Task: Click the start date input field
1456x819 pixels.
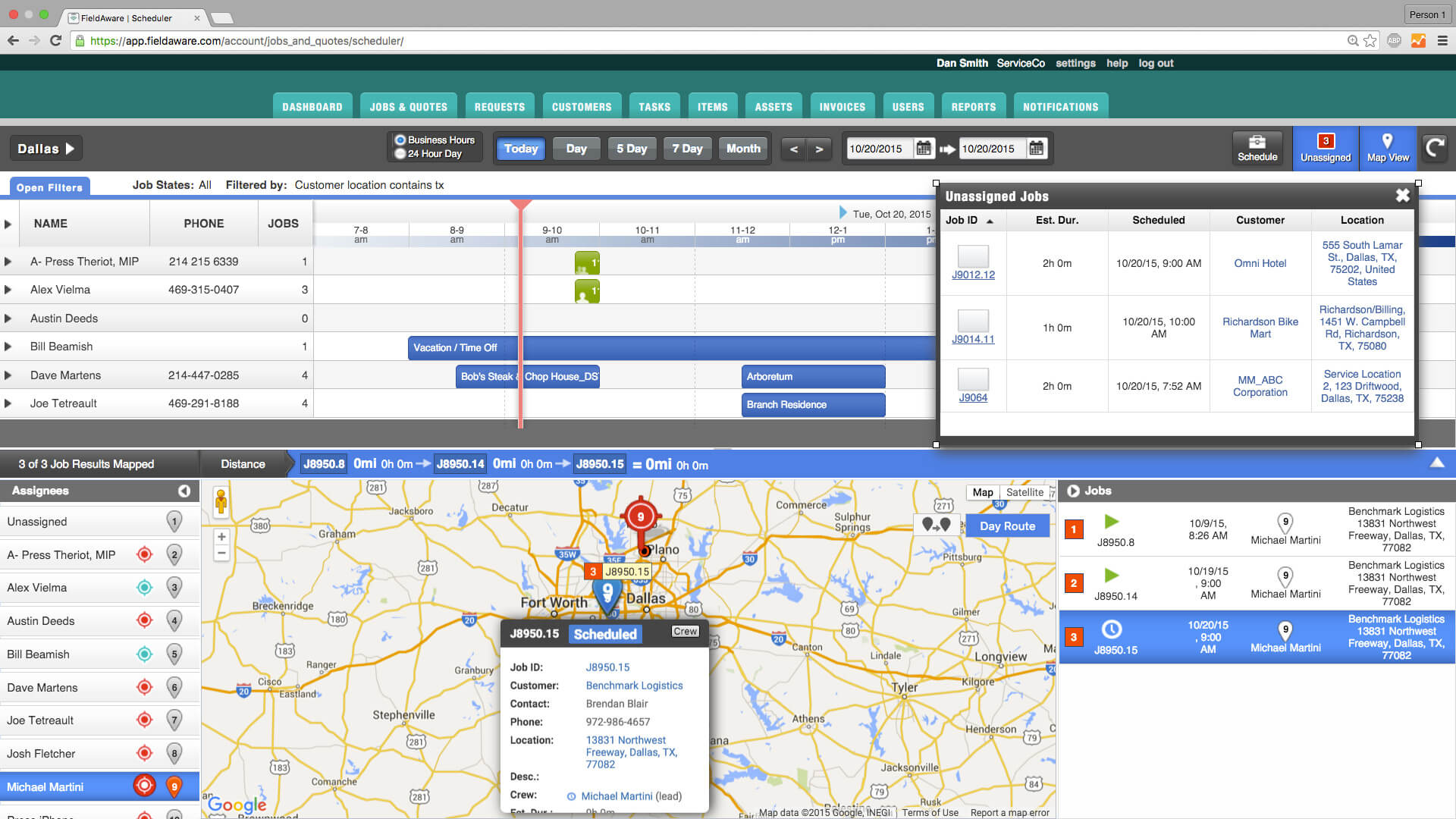Action: (880, 149)
